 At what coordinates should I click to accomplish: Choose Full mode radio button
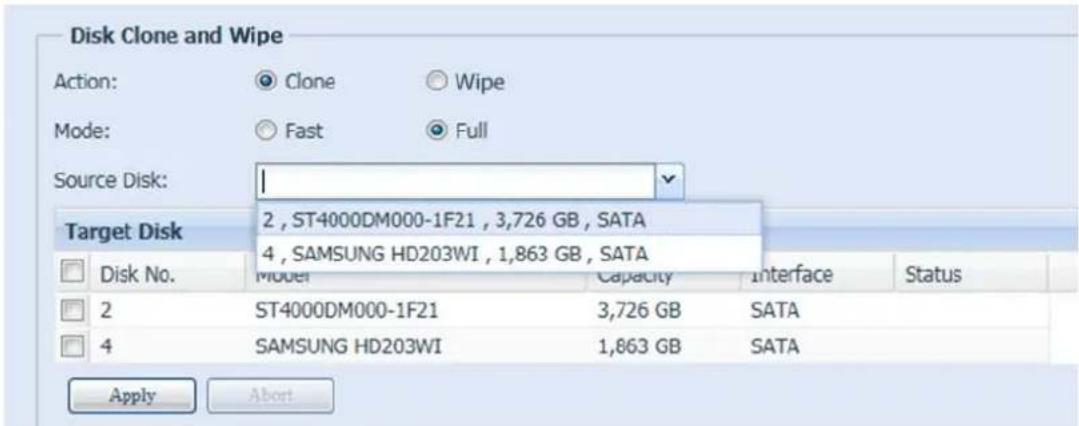[436, 130]
